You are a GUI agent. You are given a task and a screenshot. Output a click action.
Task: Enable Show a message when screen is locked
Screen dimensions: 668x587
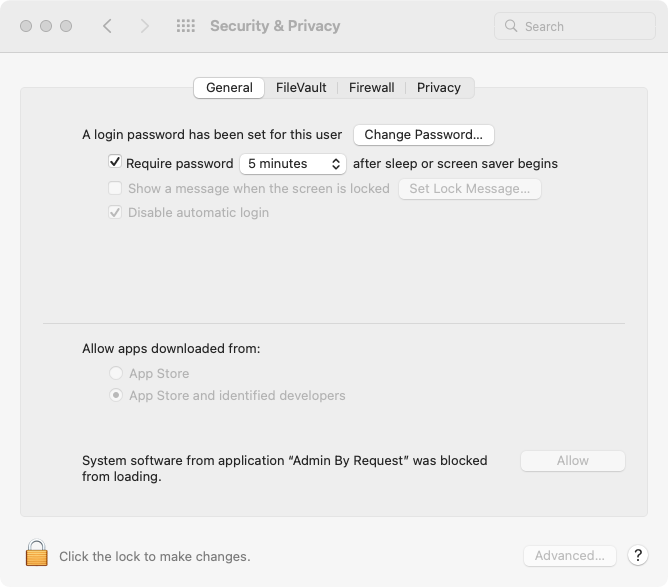(x=115, y=188)
